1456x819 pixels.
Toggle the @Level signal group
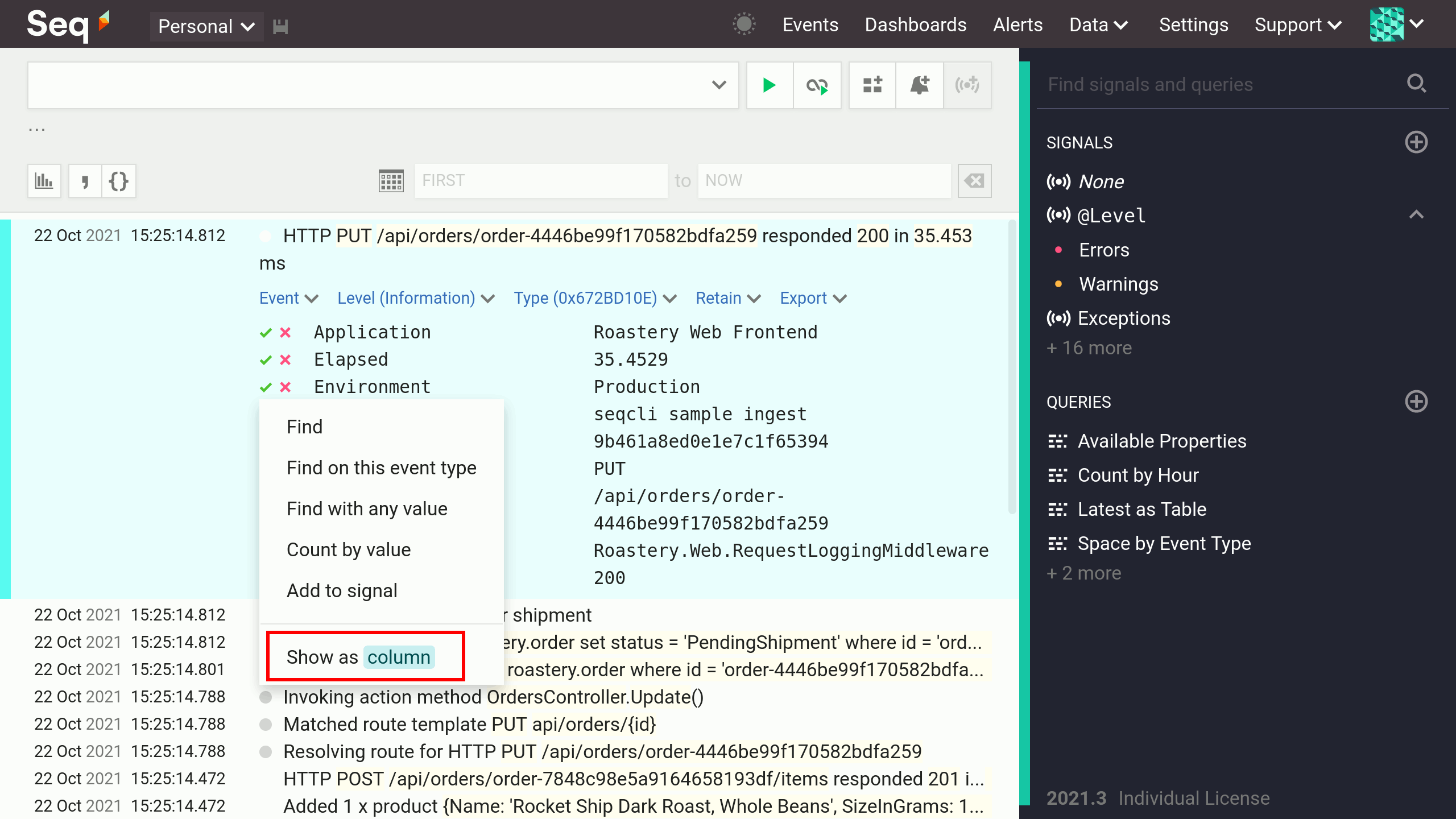coord(1096,216)
